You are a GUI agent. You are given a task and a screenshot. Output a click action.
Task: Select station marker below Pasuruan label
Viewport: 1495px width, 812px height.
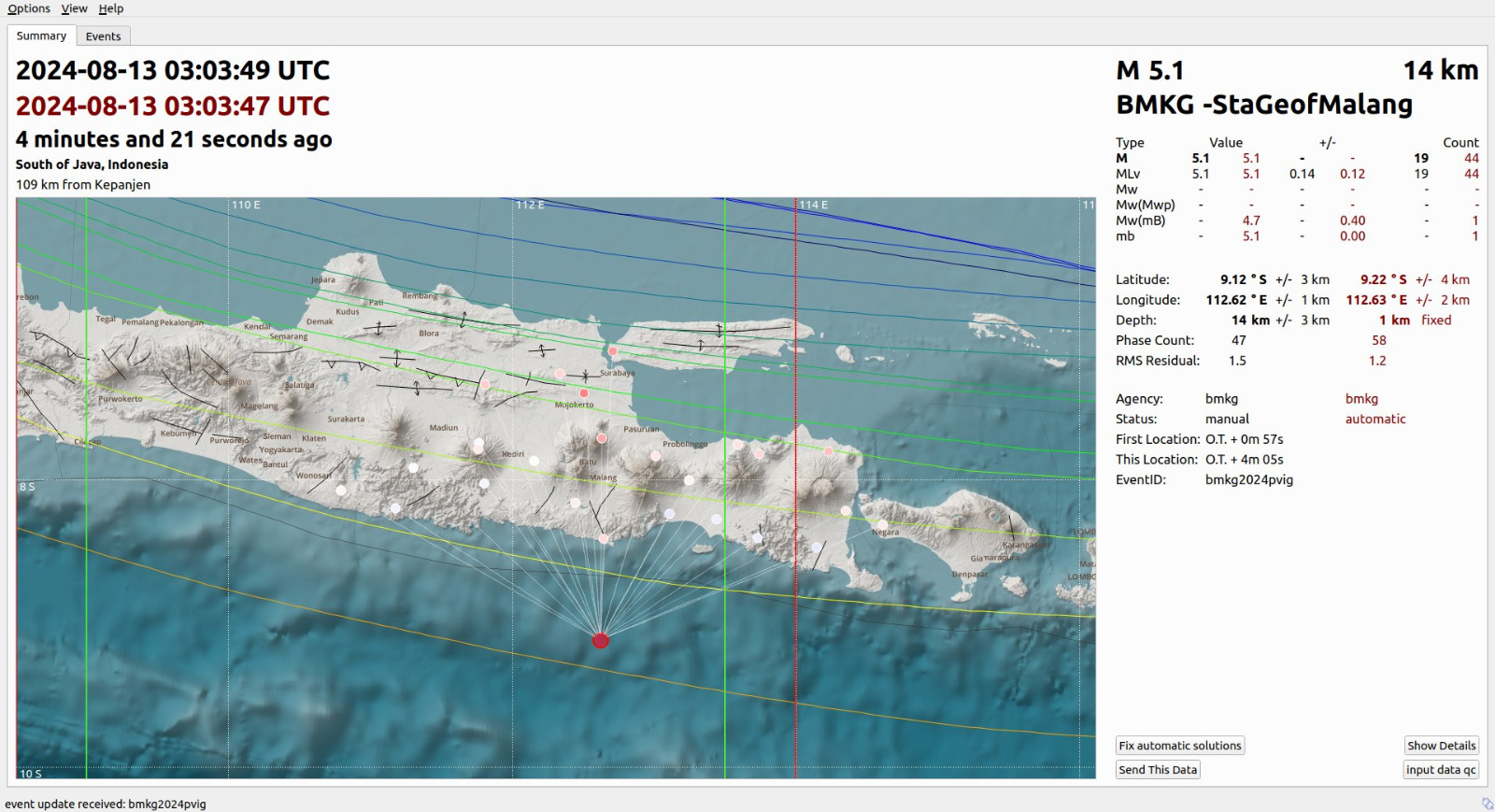tap(656, 456)
